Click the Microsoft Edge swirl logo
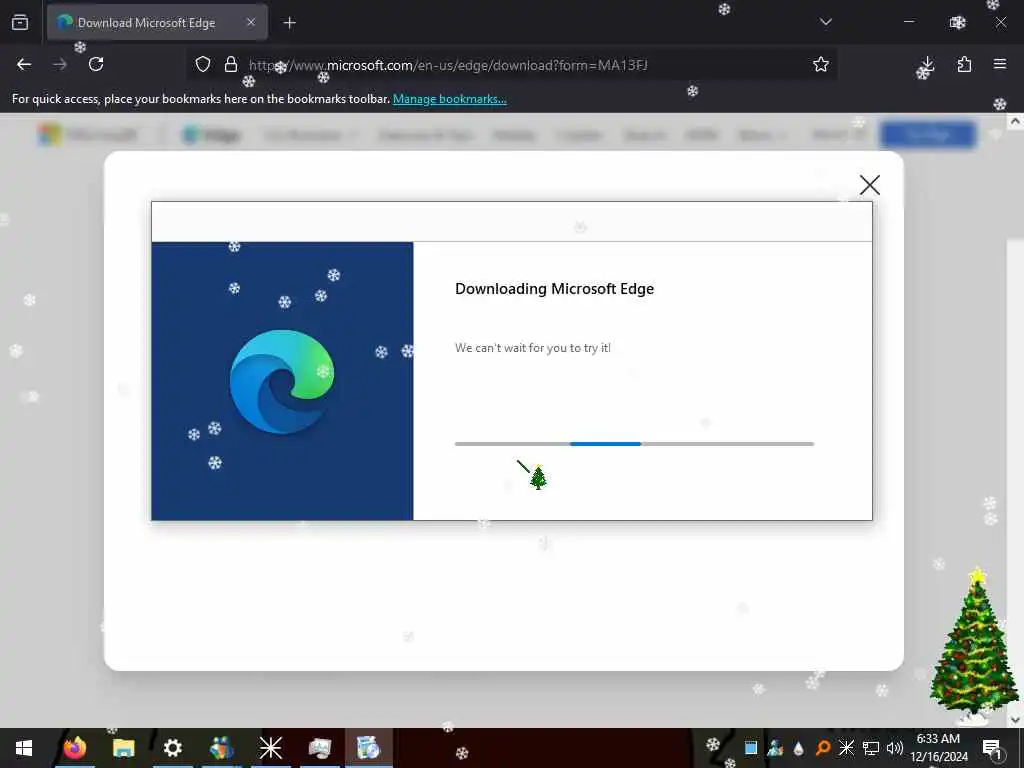Image resolution: width=1024 pixels, height=768 pixels. (x=282, y=382)
